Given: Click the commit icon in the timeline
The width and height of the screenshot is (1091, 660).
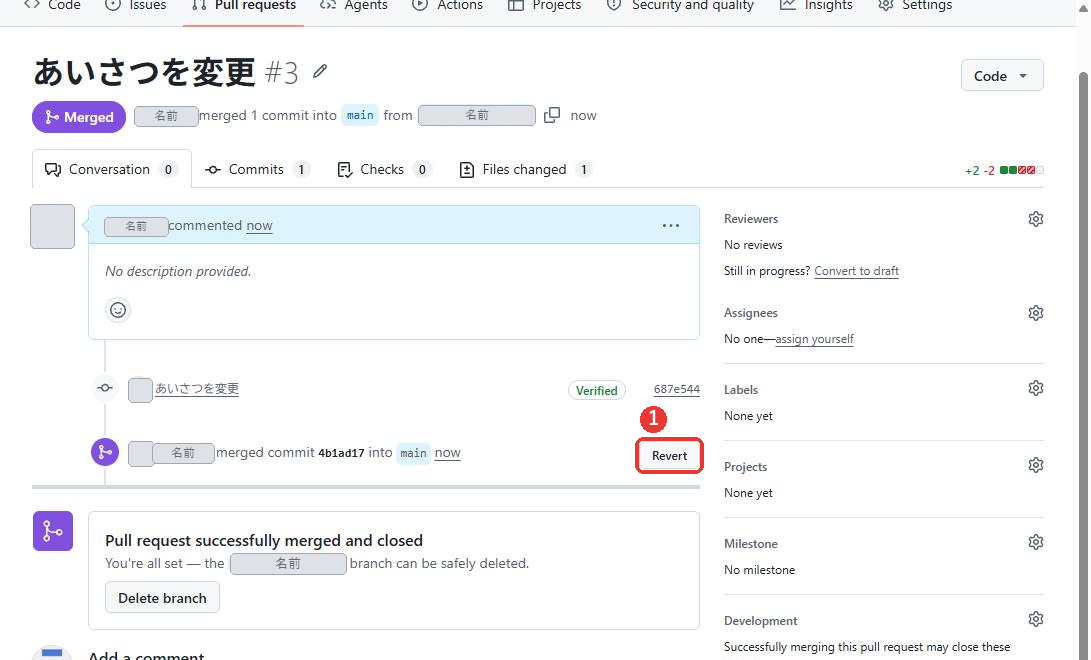Looking at the screenshot, I should point(105,388).
